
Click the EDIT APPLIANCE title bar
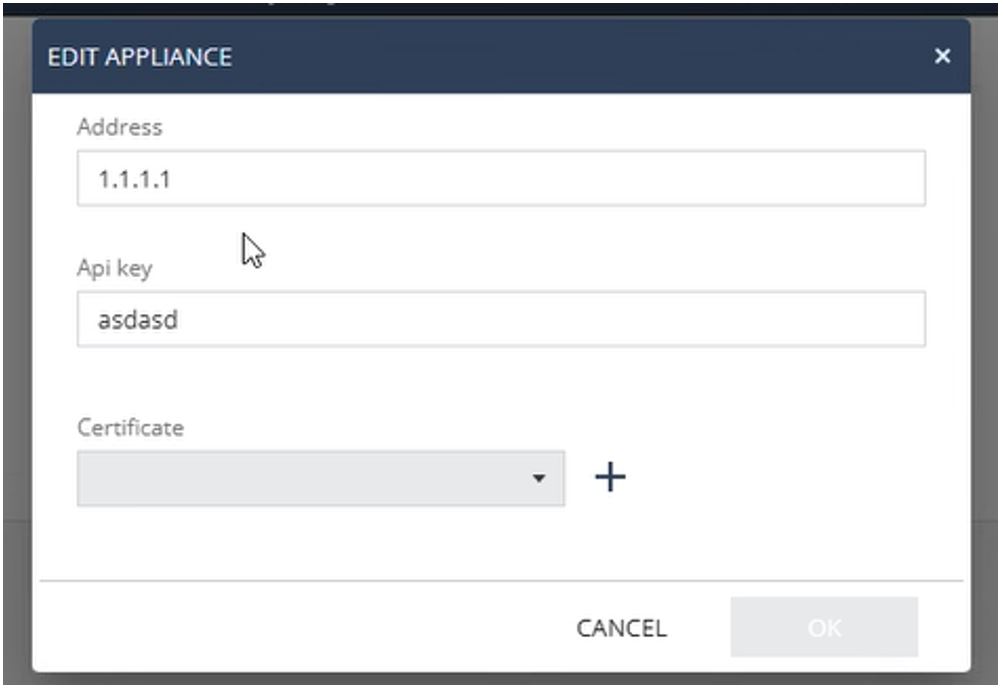coord(501,56)
